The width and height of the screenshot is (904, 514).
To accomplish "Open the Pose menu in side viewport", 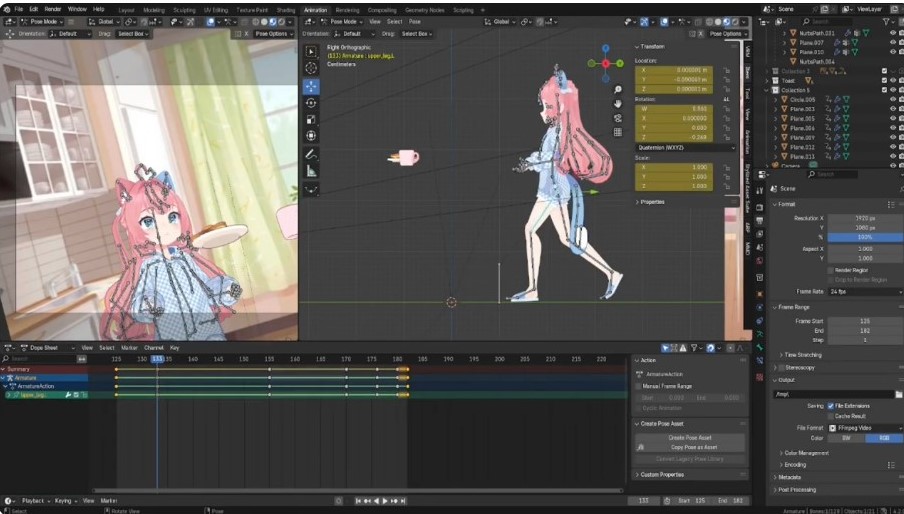I will pyautogui.click(x=415, y=22).
